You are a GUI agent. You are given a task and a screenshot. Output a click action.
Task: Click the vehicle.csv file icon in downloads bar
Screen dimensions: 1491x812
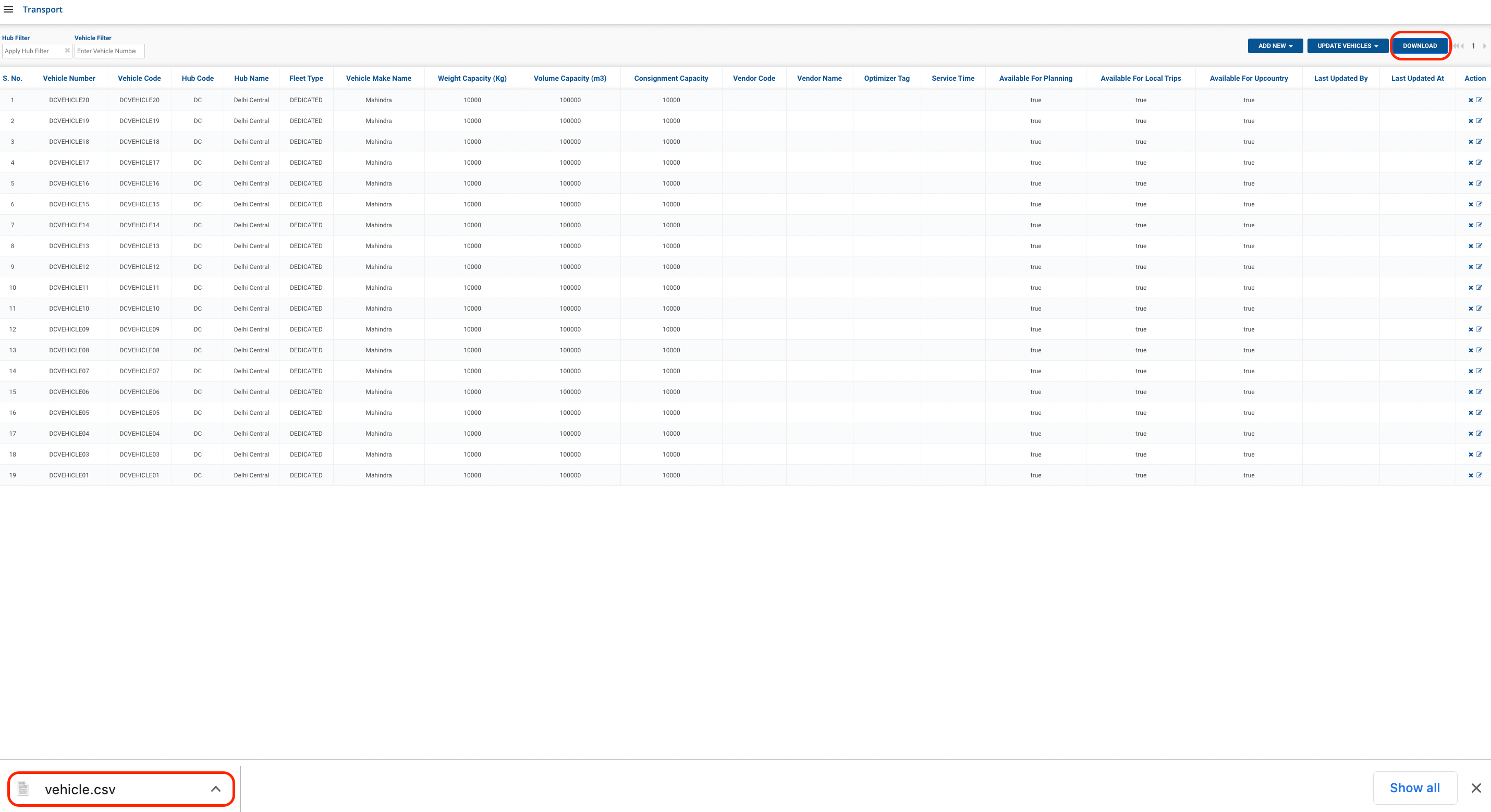(x=23, y=788)
